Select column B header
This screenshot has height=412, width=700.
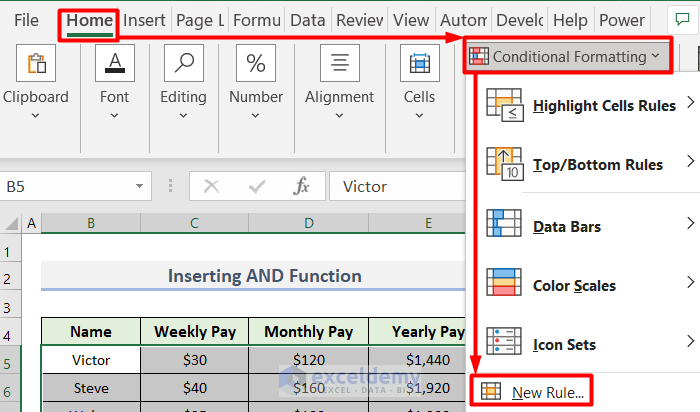coord(91,223)
